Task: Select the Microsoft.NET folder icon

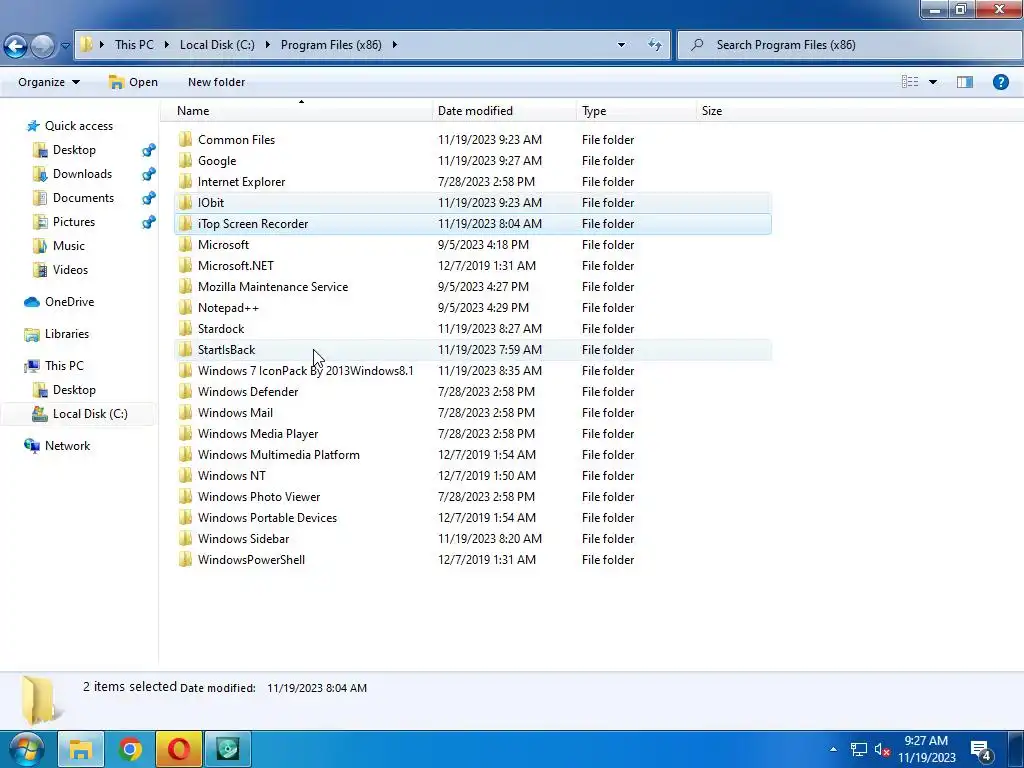Action: click(185, 265)
